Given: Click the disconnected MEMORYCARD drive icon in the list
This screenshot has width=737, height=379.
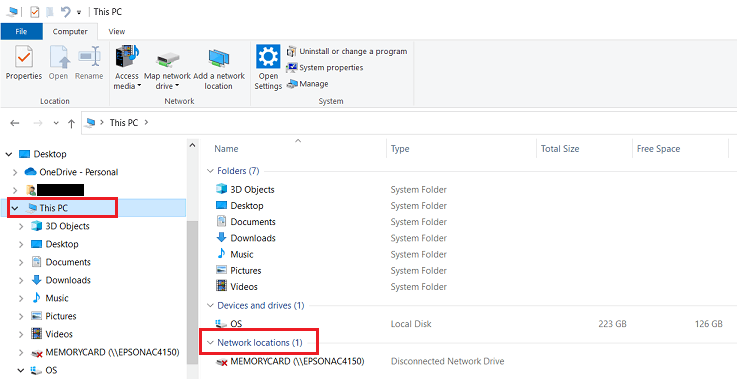Looking at the screenshot, I should (x=222, y=362).
